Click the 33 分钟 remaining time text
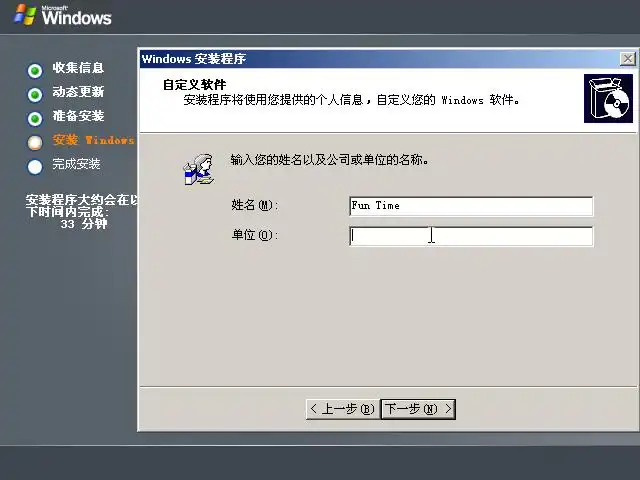This screenshot has width=640, height=480. tap(84, 224)
